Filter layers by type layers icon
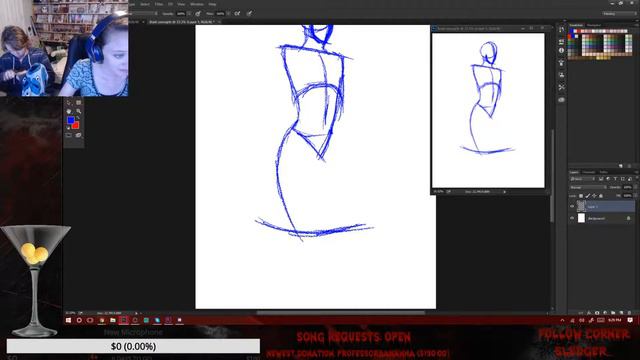640x360 pixels. [616, 179]
